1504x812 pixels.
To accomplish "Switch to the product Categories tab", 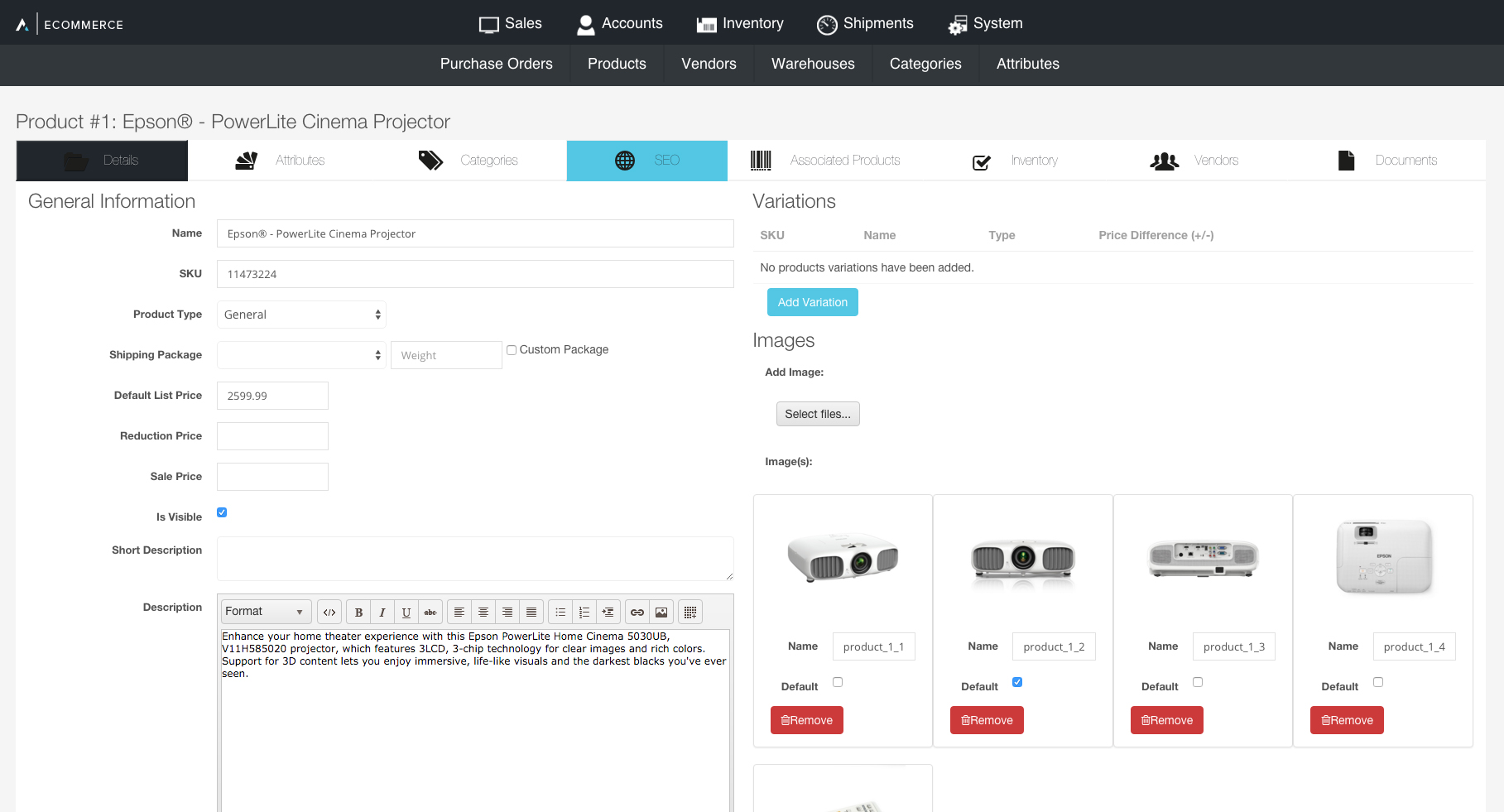I will [x=468, y=161].
